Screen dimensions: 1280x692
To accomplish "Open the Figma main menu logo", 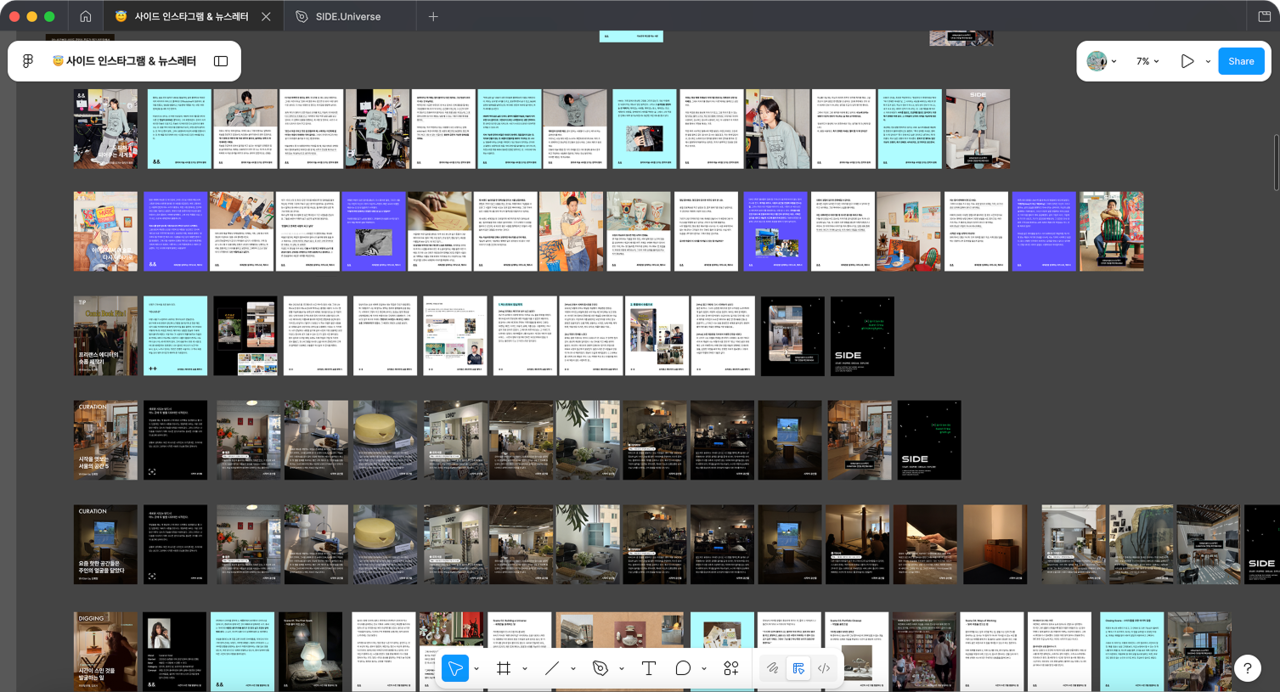I will coord(28,61).
